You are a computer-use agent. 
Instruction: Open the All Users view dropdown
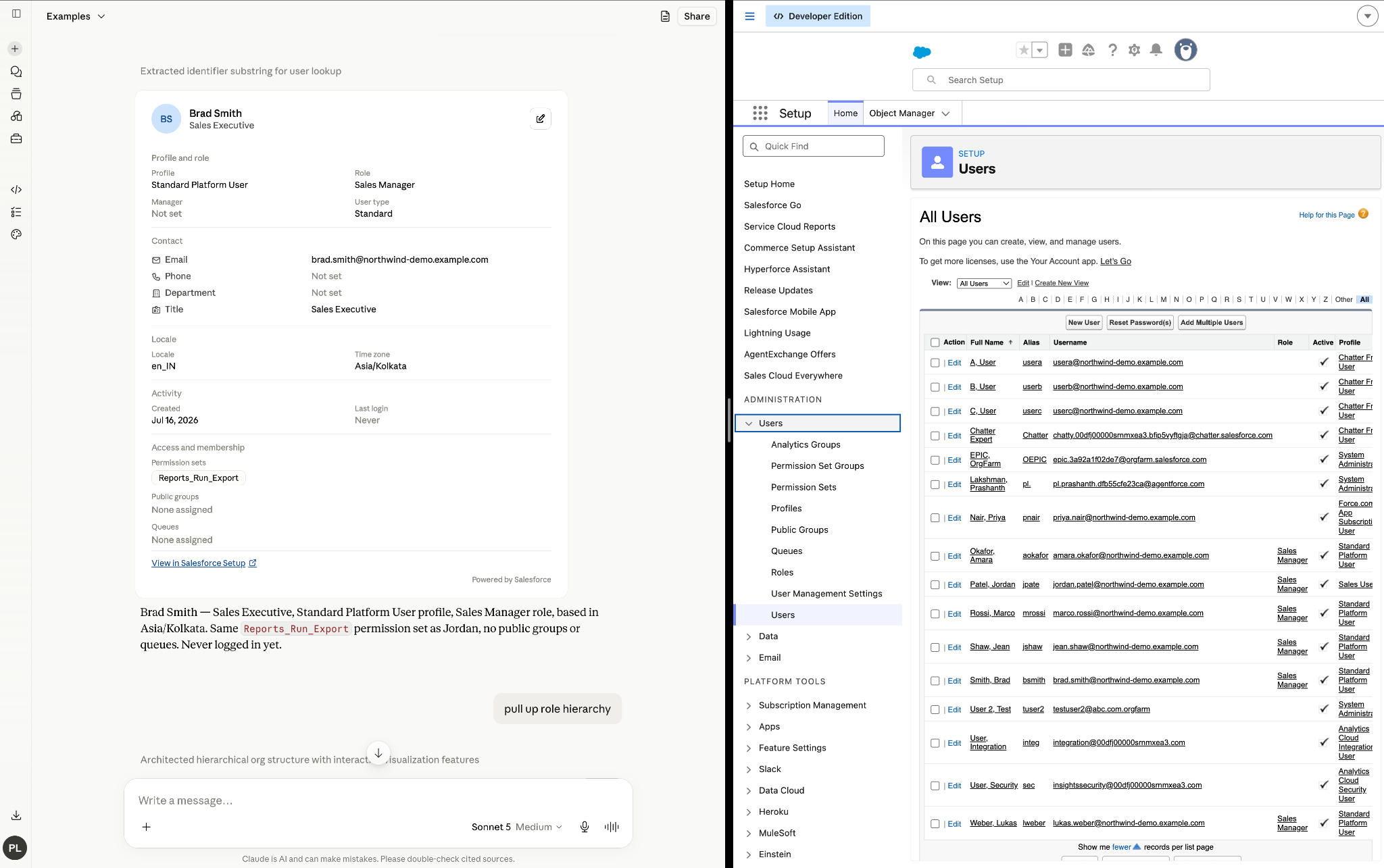(x=984, y=283)
